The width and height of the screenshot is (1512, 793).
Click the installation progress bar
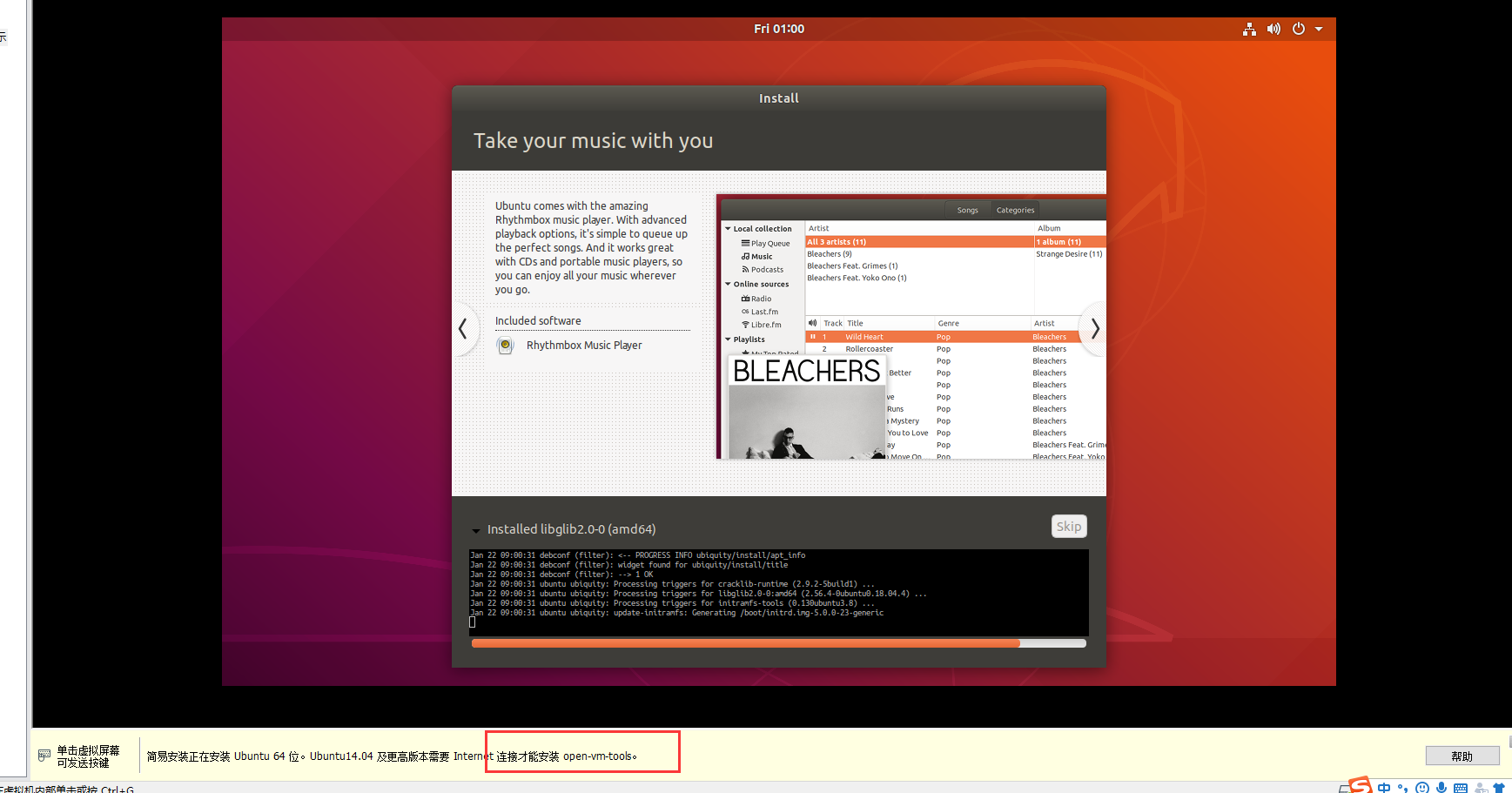point(778,643)
